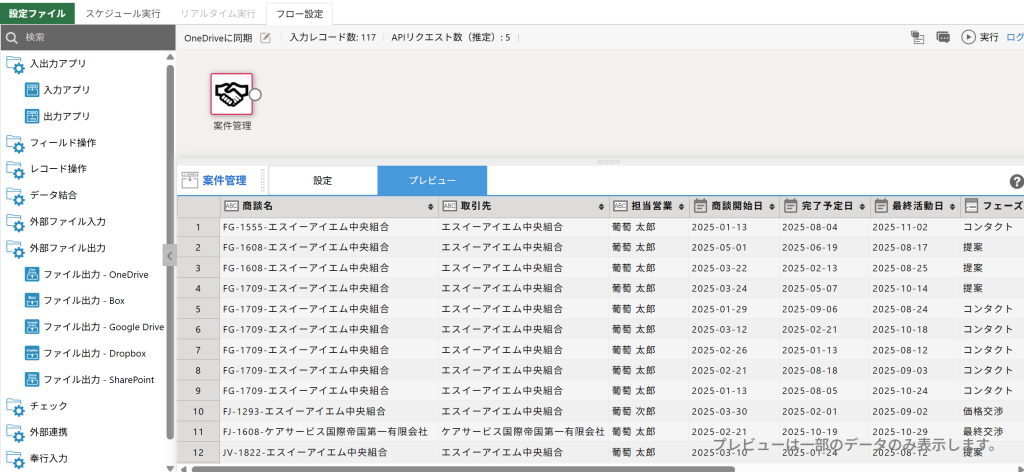
Task: Click the calendar icon in 商談開始日 header
Action: pyautogui.click(x=699, y=206)
